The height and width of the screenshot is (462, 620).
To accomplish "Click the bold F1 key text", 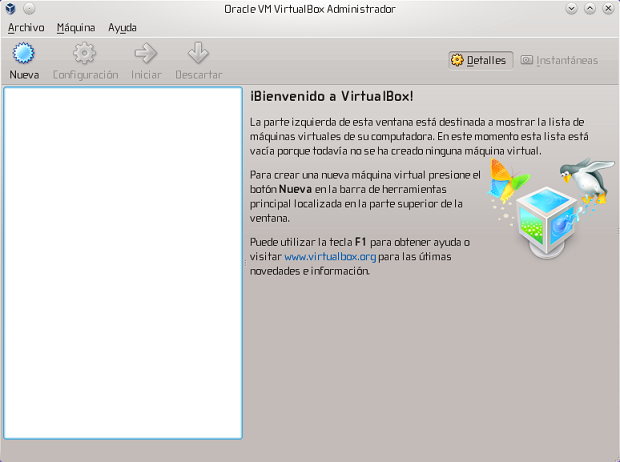I will click(361, 242).
